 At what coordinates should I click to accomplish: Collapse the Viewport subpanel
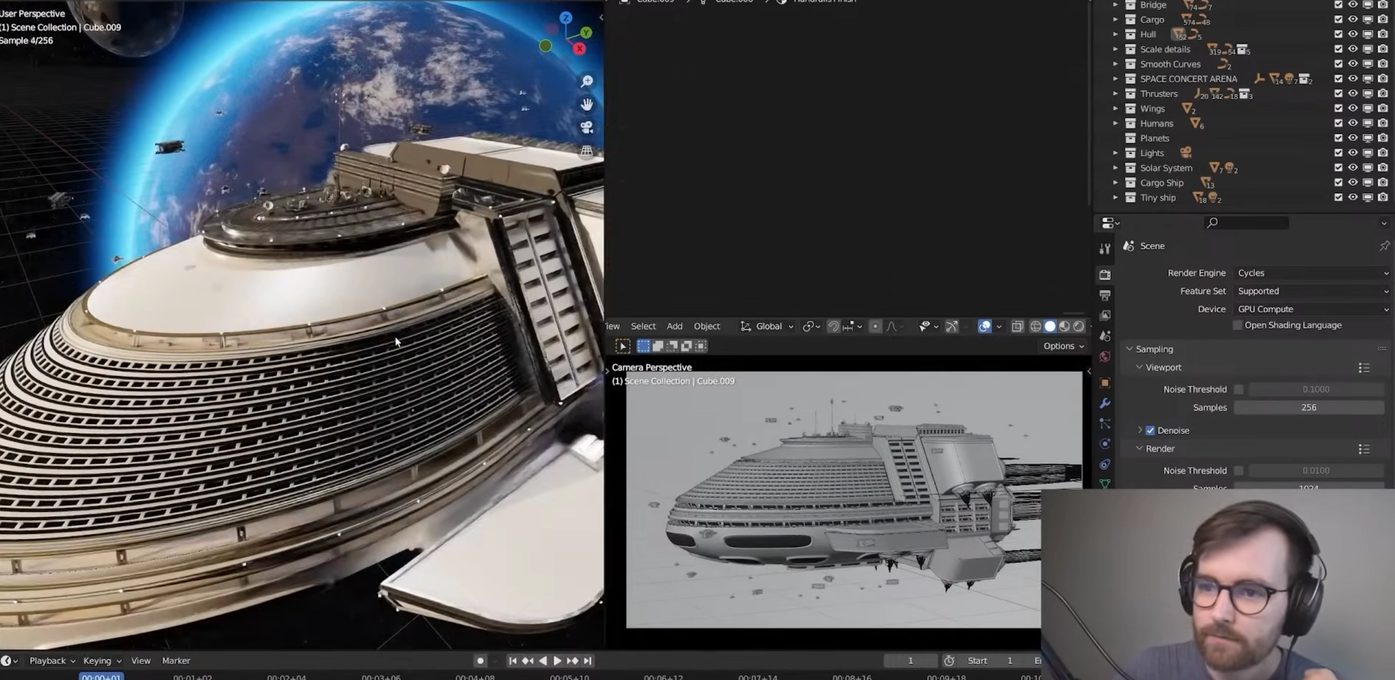pyautogui.click(x=1139, y=367)
